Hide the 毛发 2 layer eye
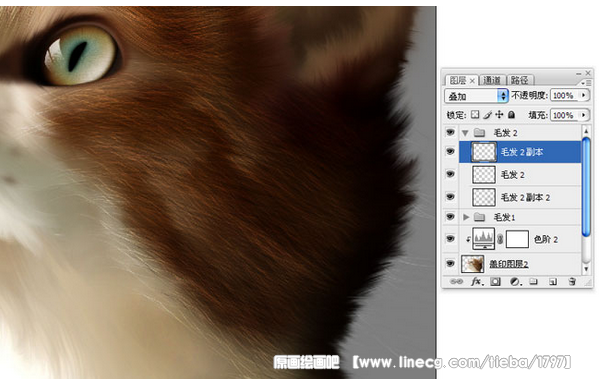 450,174
